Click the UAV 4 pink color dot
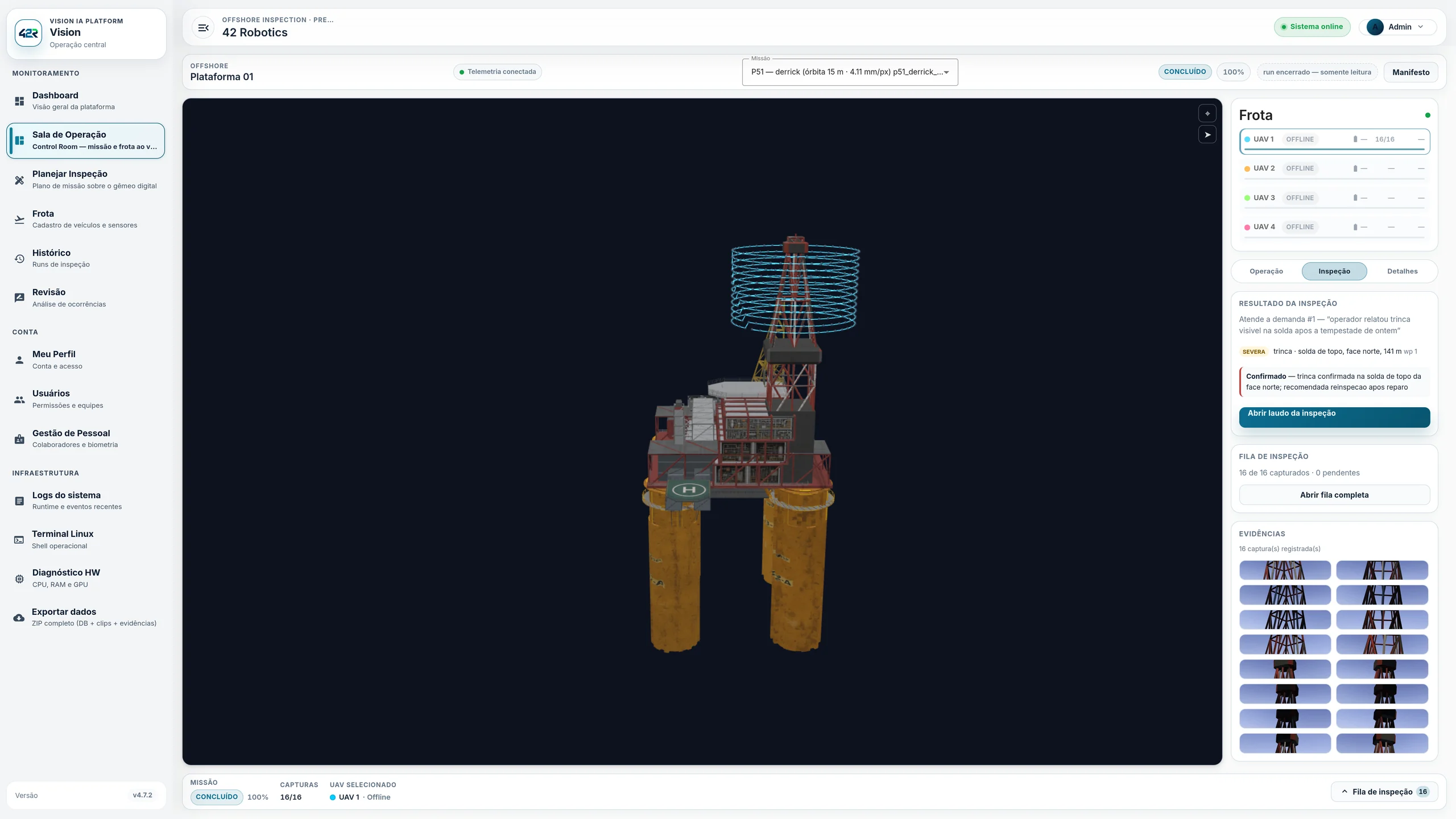The height and width of the screenshot is (819, 1456). pyautogui.click(x=1247, y=227)
